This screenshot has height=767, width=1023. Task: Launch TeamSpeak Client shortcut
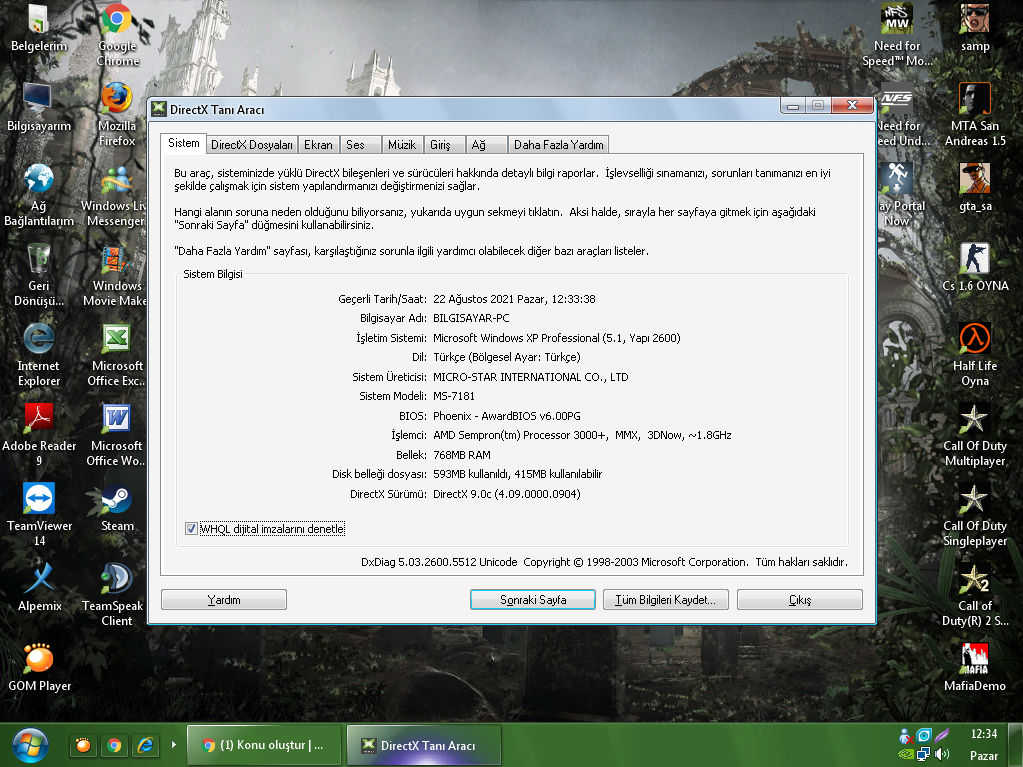(116, 594)
